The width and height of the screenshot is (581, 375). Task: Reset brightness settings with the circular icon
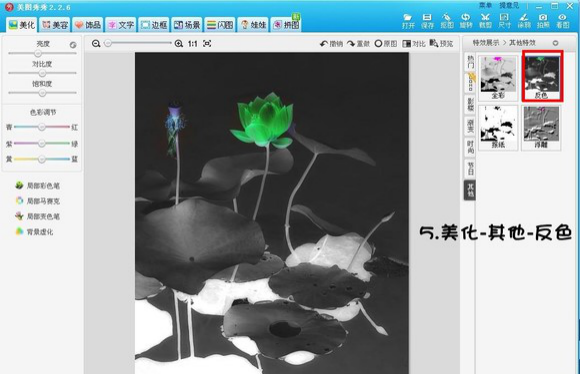pos(73,45)
